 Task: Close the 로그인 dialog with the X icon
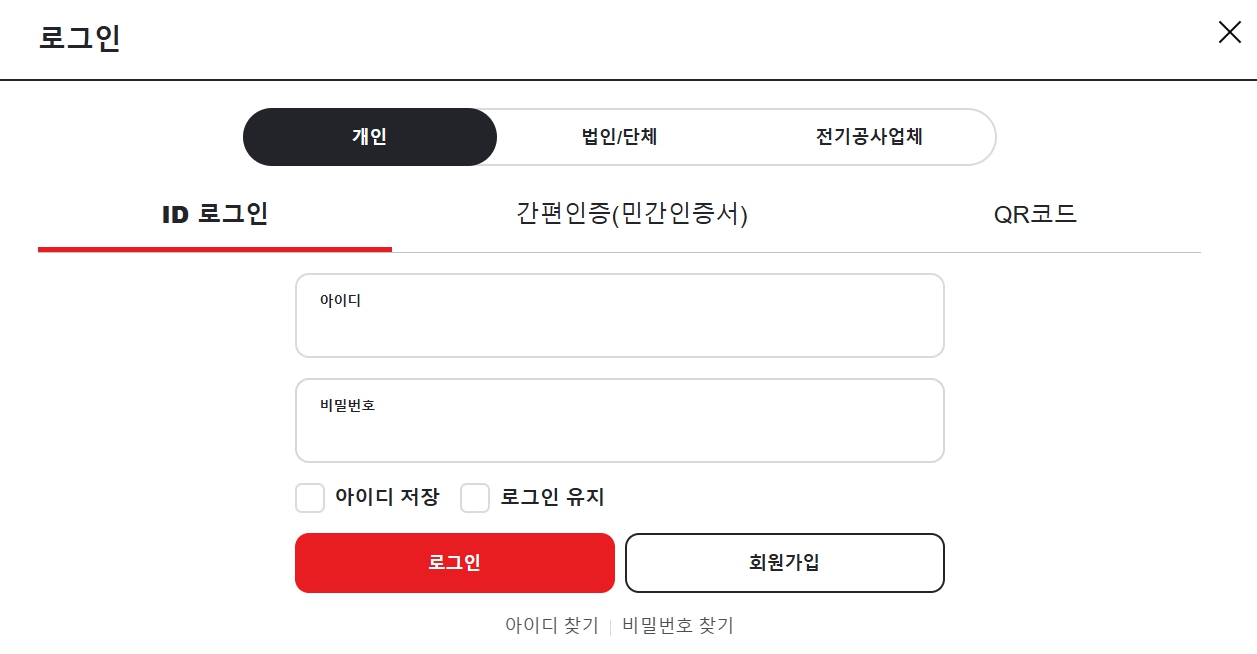pyautogui.click(x=1229, y=32)
